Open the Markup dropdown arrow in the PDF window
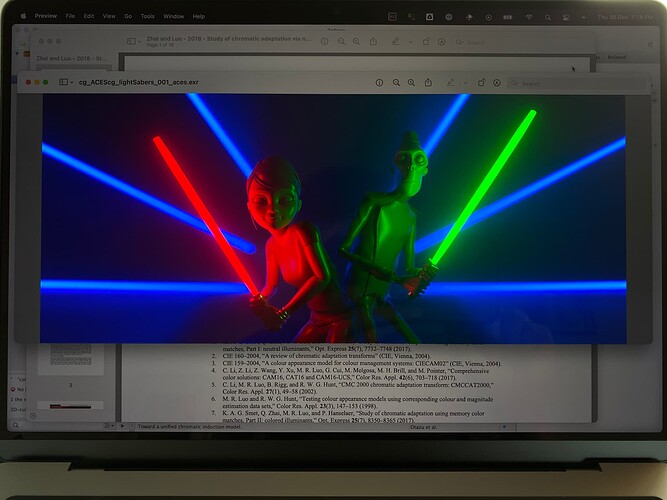Screen dimensions: 667x500 [410, 42]
